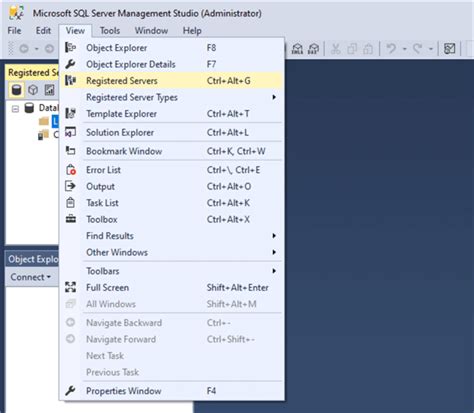The width and height of the screenshot is (474, 413).
Task: Click the Full Screen arrows icon
Action: tap(70, 287)
